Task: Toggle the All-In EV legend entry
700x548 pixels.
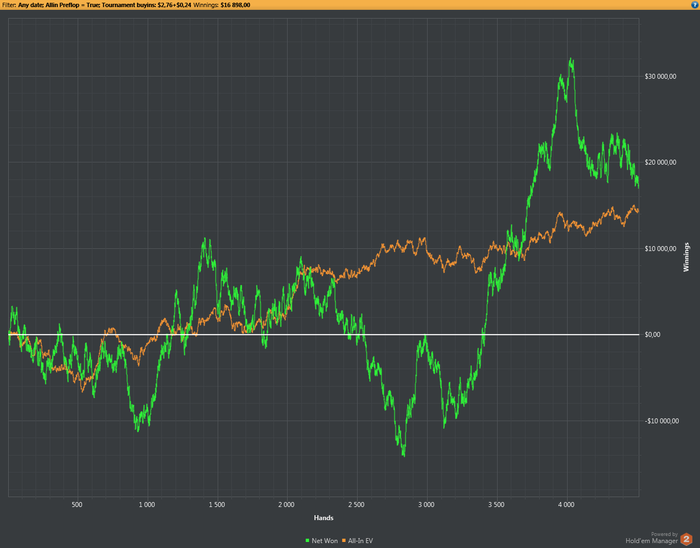Action: click(357, 540)
